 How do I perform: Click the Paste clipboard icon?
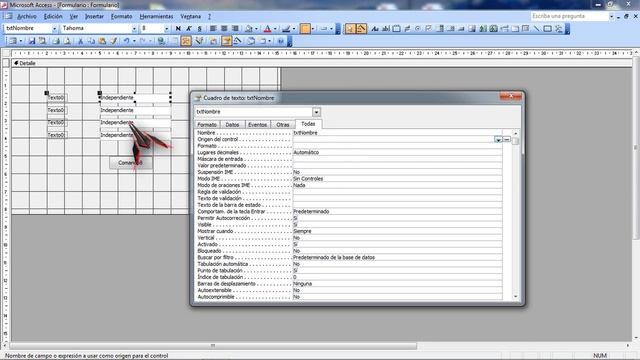pos(102,41)
